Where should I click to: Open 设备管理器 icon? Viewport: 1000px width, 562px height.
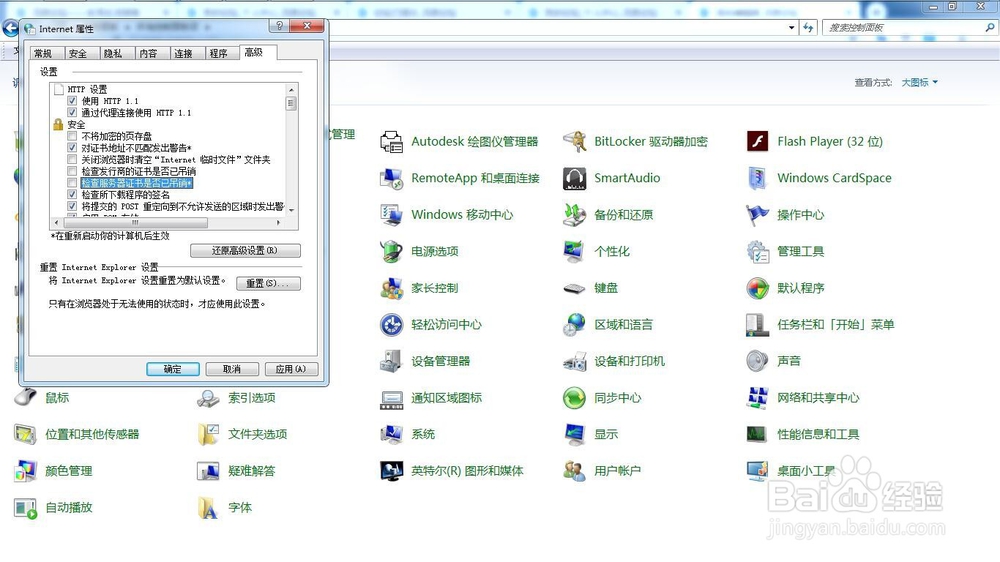pos(391,361)
